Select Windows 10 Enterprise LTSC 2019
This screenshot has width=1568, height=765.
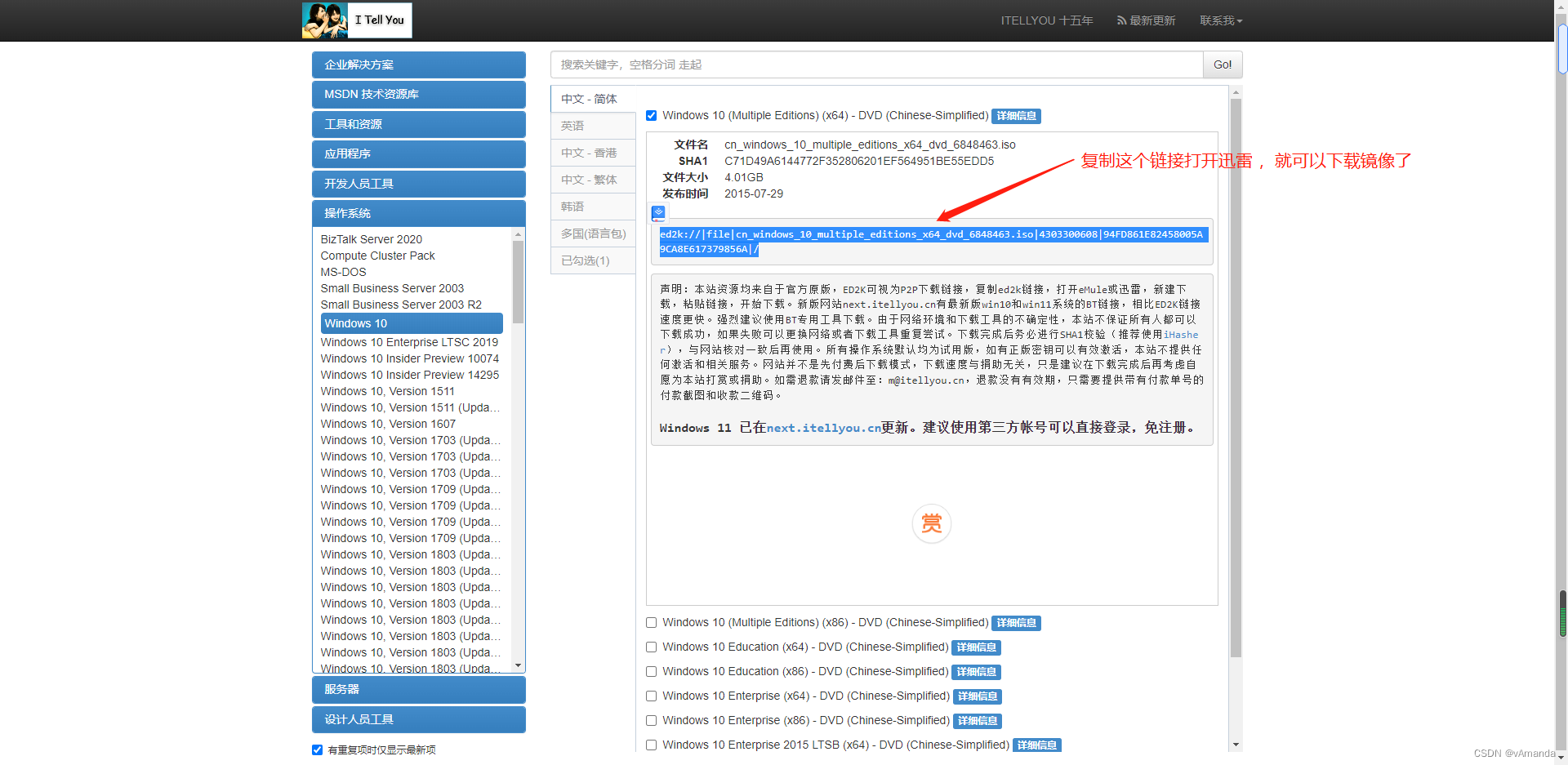409,342
